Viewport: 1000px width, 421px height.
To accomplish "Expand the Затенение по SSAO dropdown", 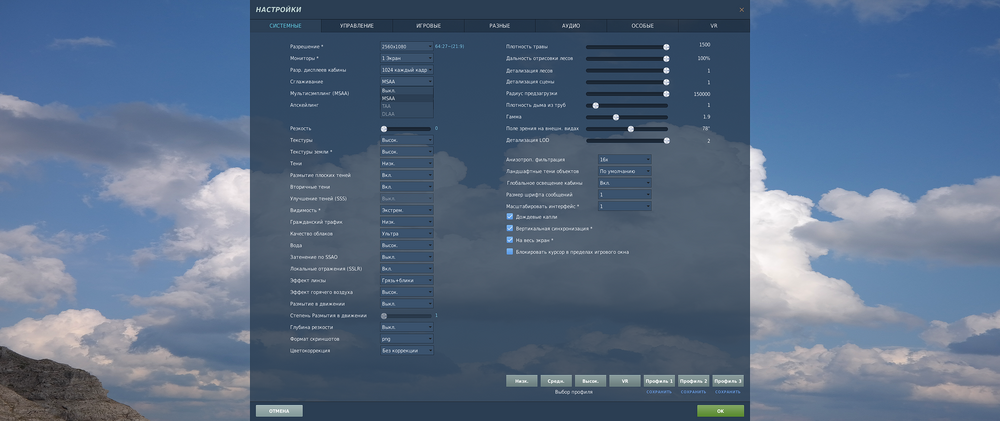I will (x=407, y=257).
